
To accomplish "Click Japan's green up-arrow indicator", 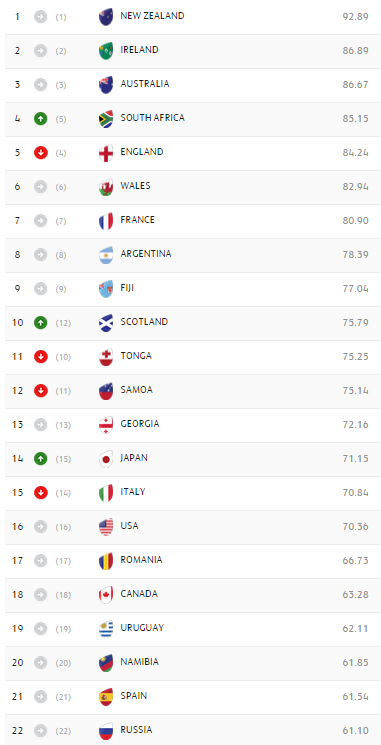I will coord(41,459).
